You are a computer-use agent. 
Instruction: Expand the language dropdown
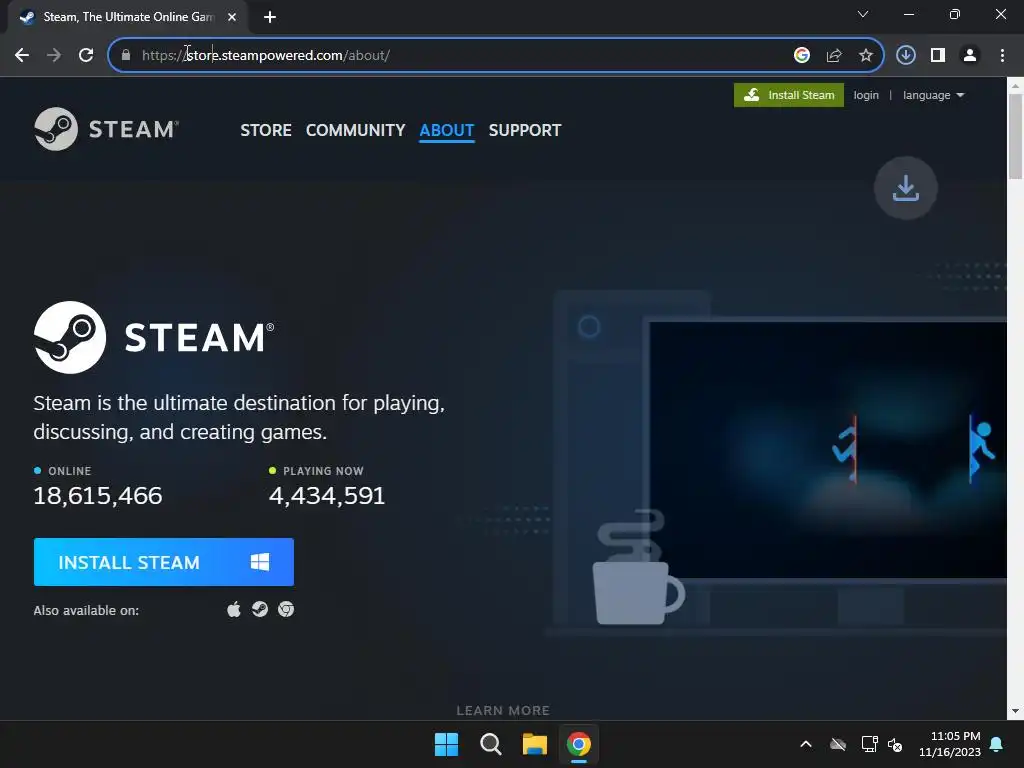(933, 95)
